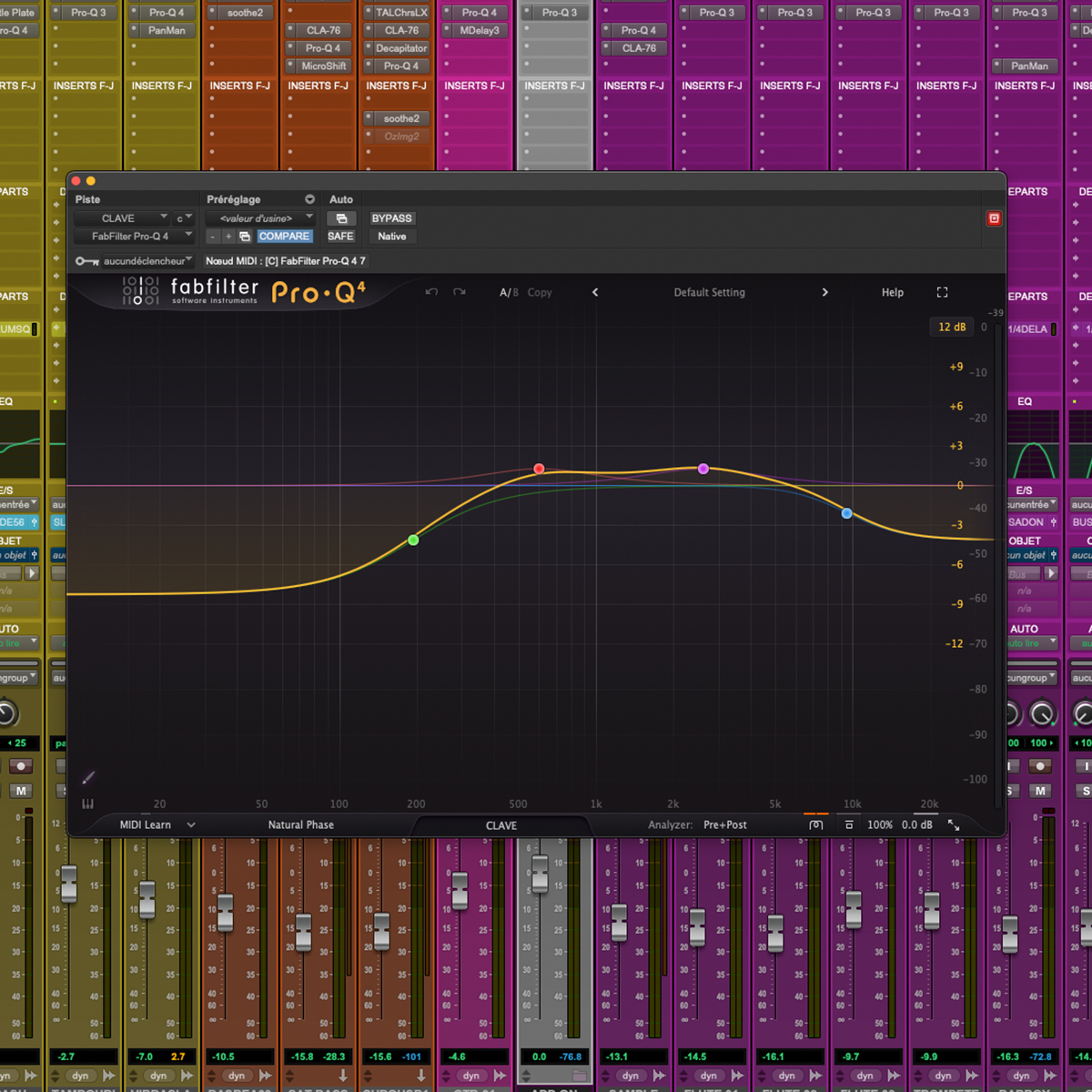
Task: Mute the right-side mixer track with M
Action: (1040, 791)
